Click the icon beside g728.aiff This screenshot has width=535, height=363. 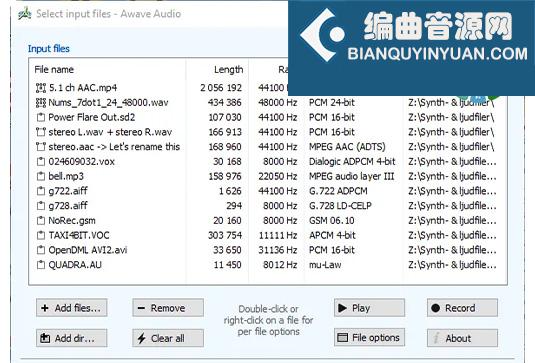[x=41, y=206]
